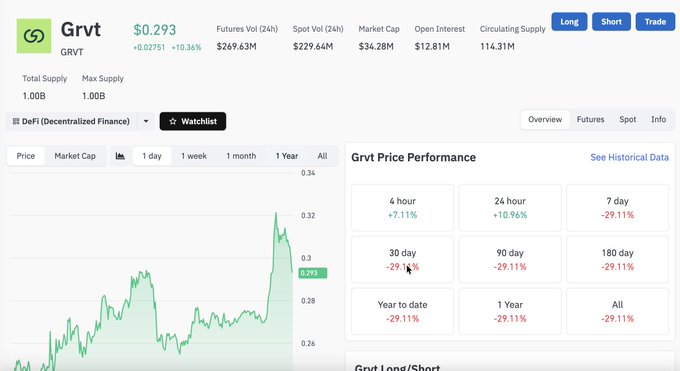Select the Market Cap chart toggle
Image resolution: width=680 pixels, height=371 pixels.
click(75, 156)
